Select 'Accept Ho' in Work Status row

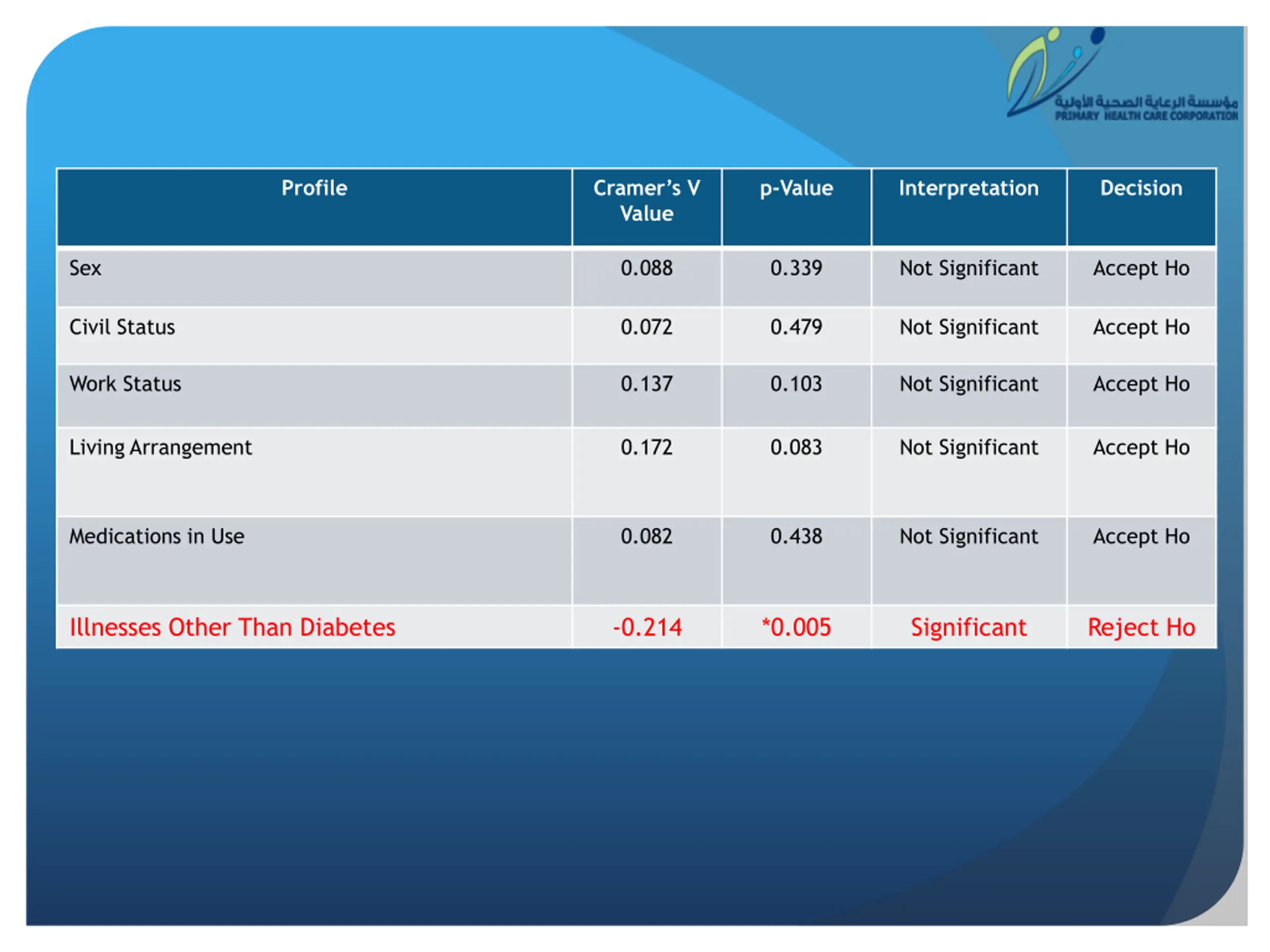tap(1141, 384)
